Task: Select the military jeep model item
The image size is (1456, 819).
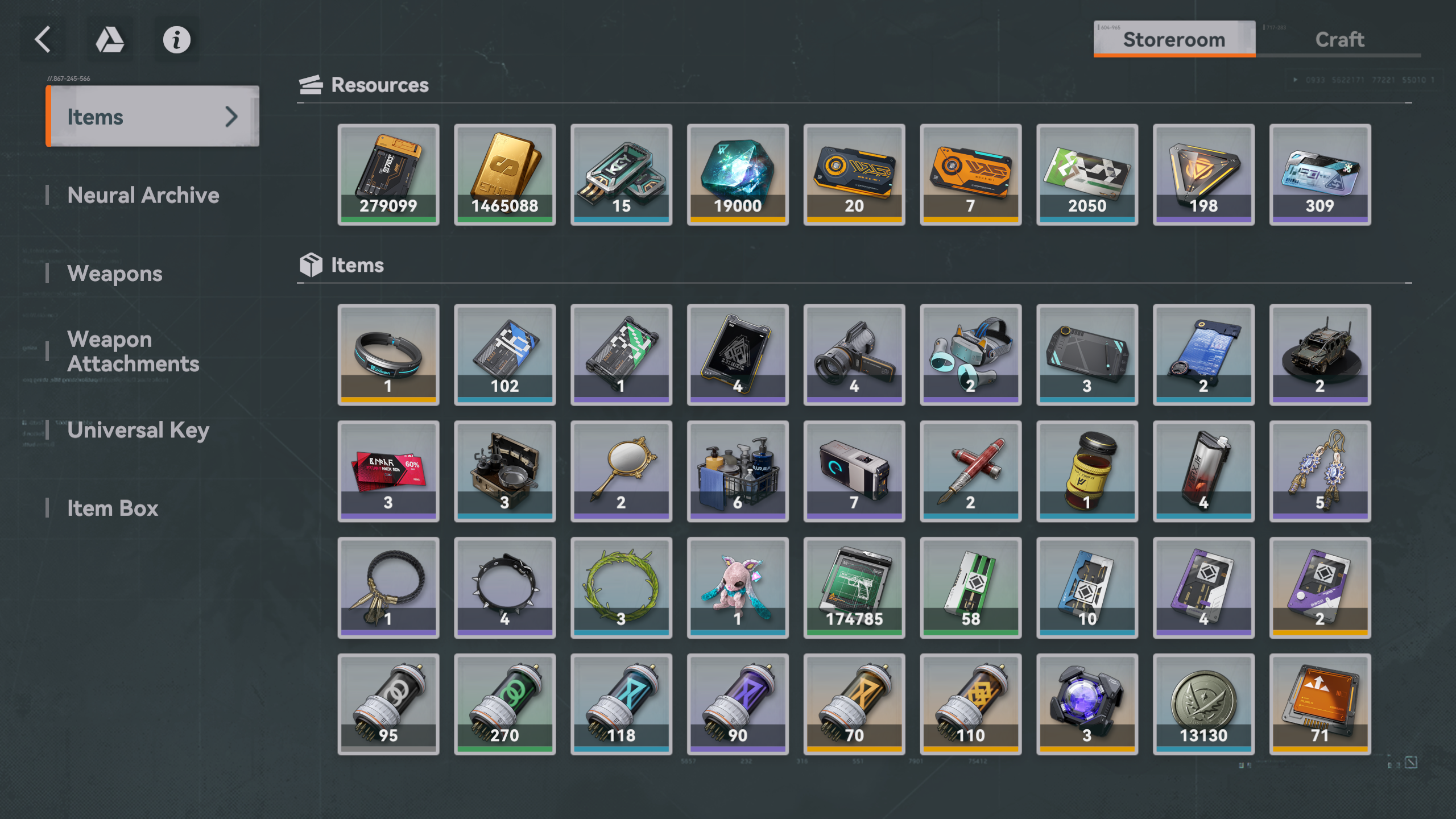Action: point(1320,355)
